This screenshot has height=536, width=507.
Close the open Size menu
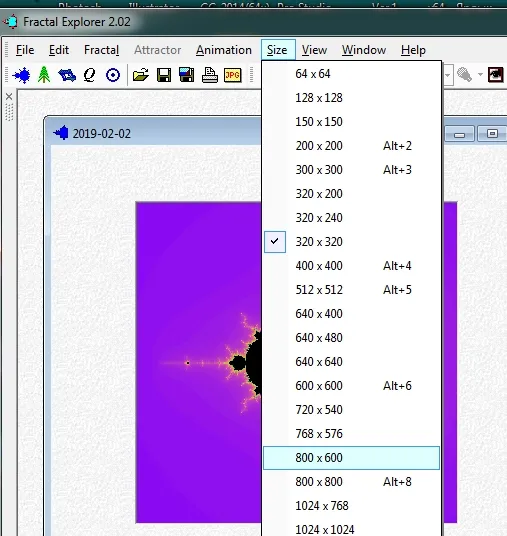pos(277,50)
